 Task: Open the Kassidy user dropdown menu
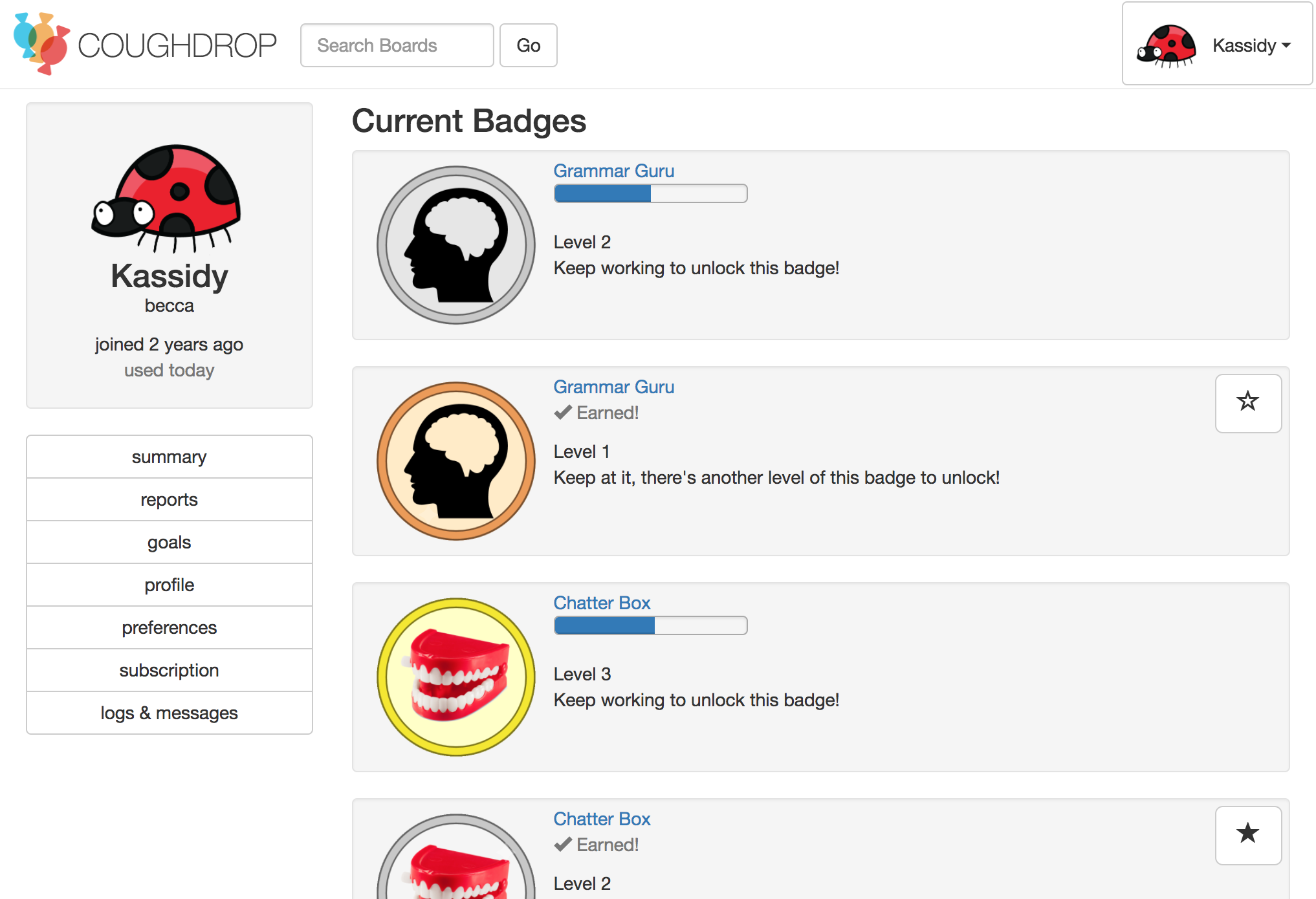(1251, 45)
